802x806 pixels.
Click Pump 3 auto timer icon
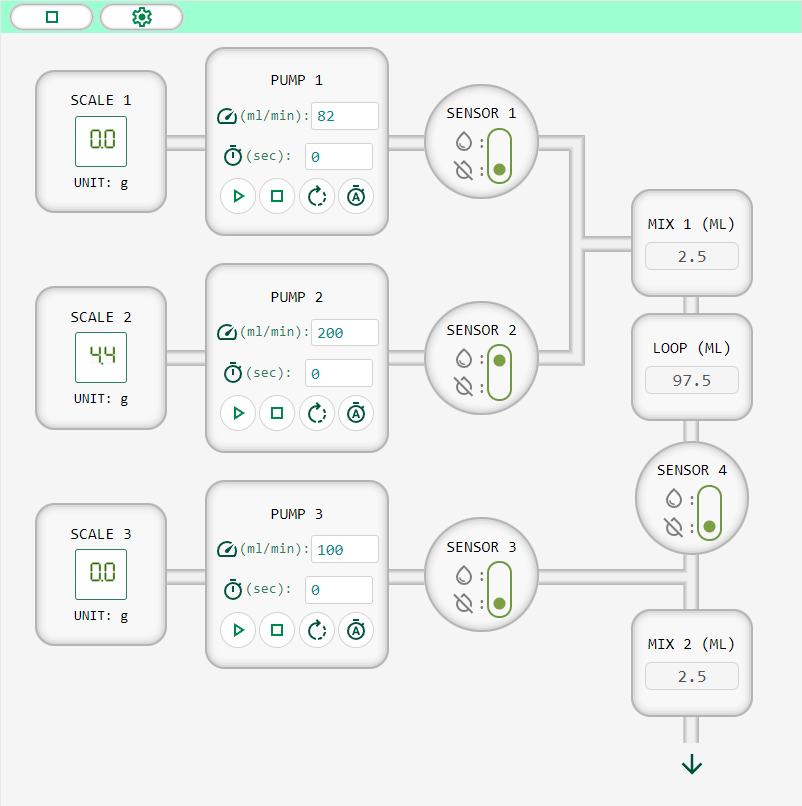(x=356, y=630)
